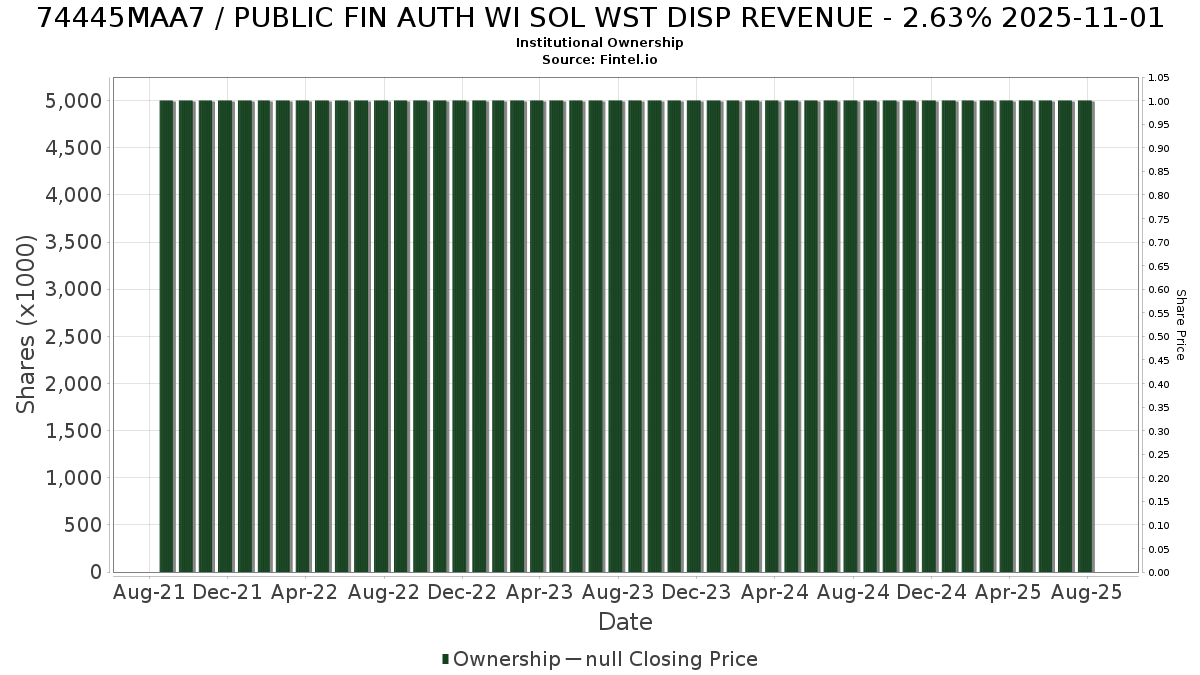The height and width of the screenshot is (675, 1200).
Task: Click the Dec-21 date axis label
Action: pyautogui.click(x=228, y=592)
